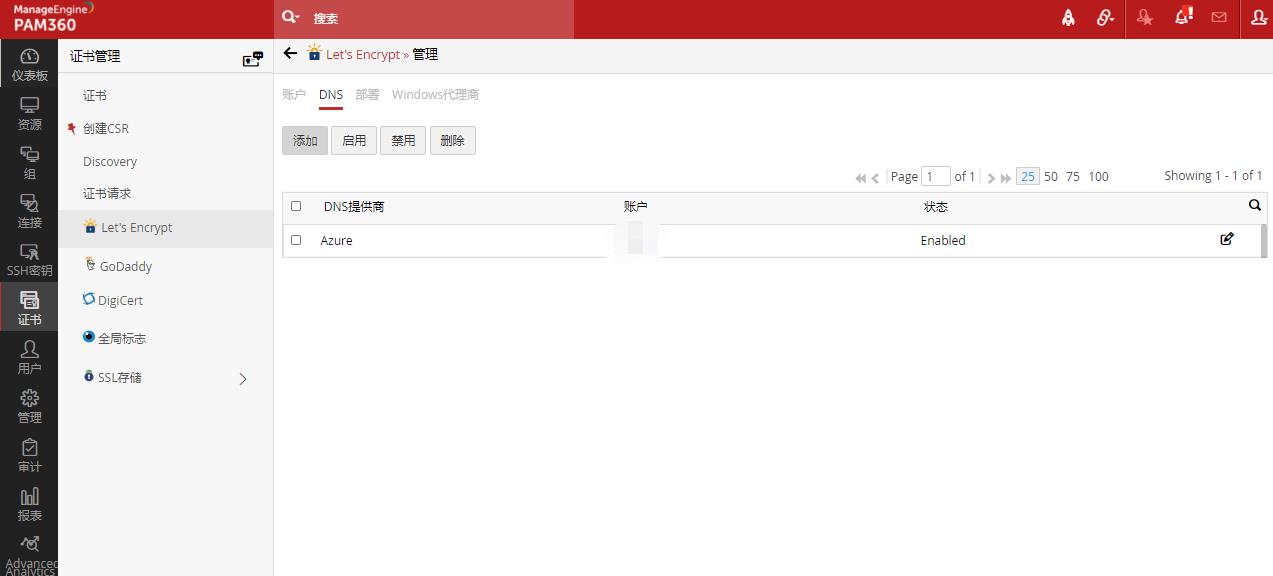1273x576 pixels.
Task: Click the 添加 button
Action: point(305,141)
